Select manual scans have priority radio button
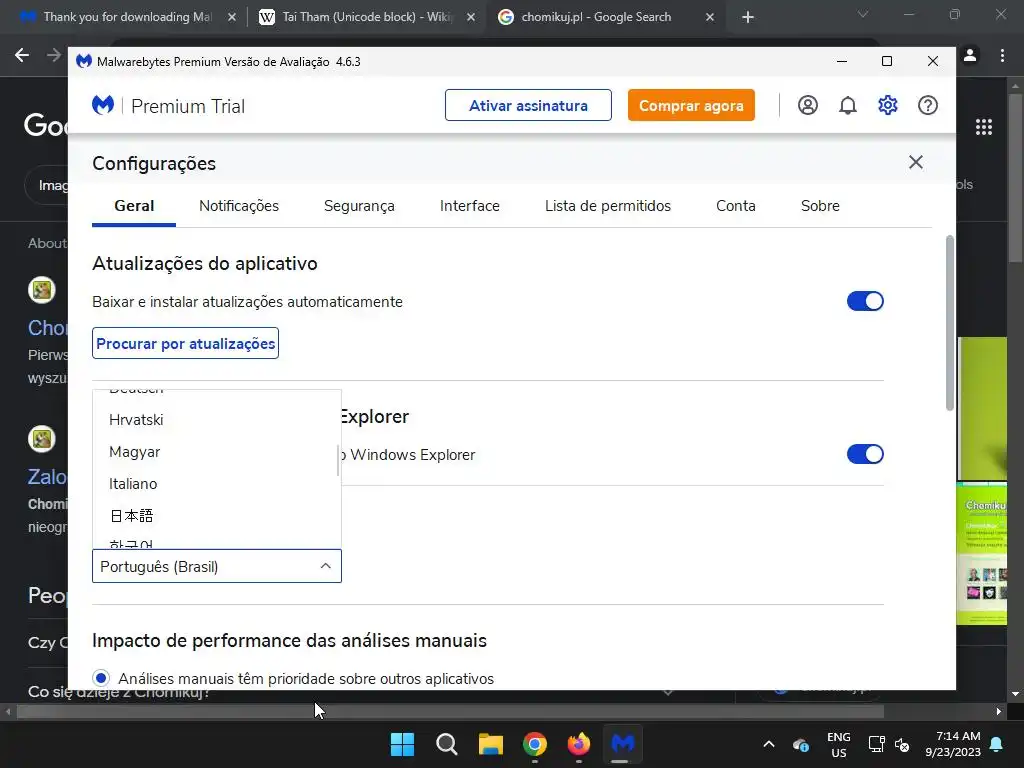Image resolution: width=1024 pixels, height=768 pixels. [101, 678]
